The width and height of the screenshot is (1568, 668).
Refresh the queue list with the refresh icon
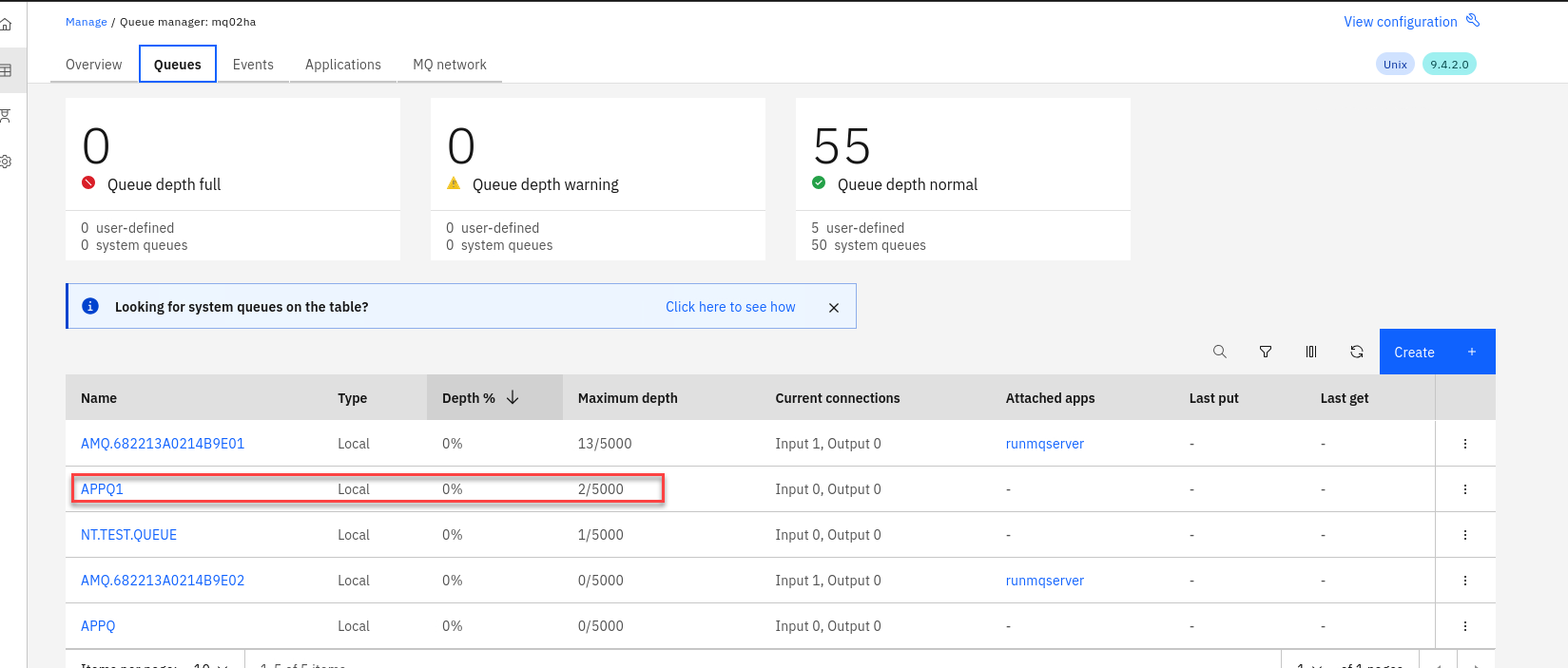(1357, 352)
